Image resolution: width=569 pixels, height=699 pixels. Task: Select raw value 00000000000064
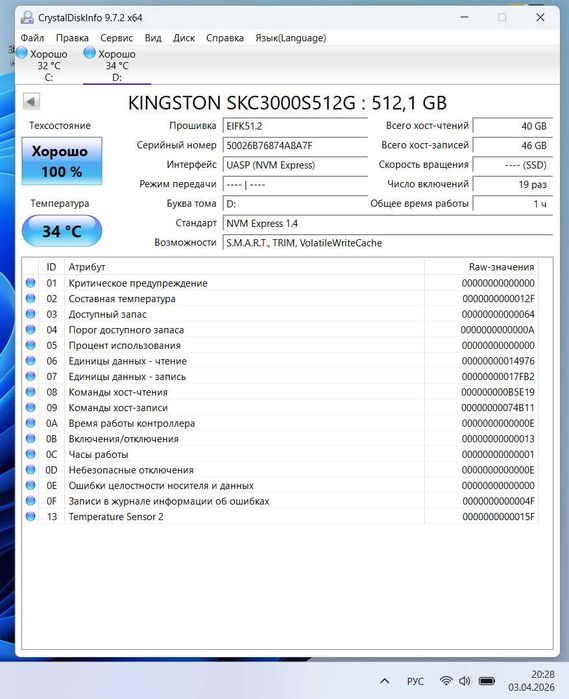(x=498, y=314)
